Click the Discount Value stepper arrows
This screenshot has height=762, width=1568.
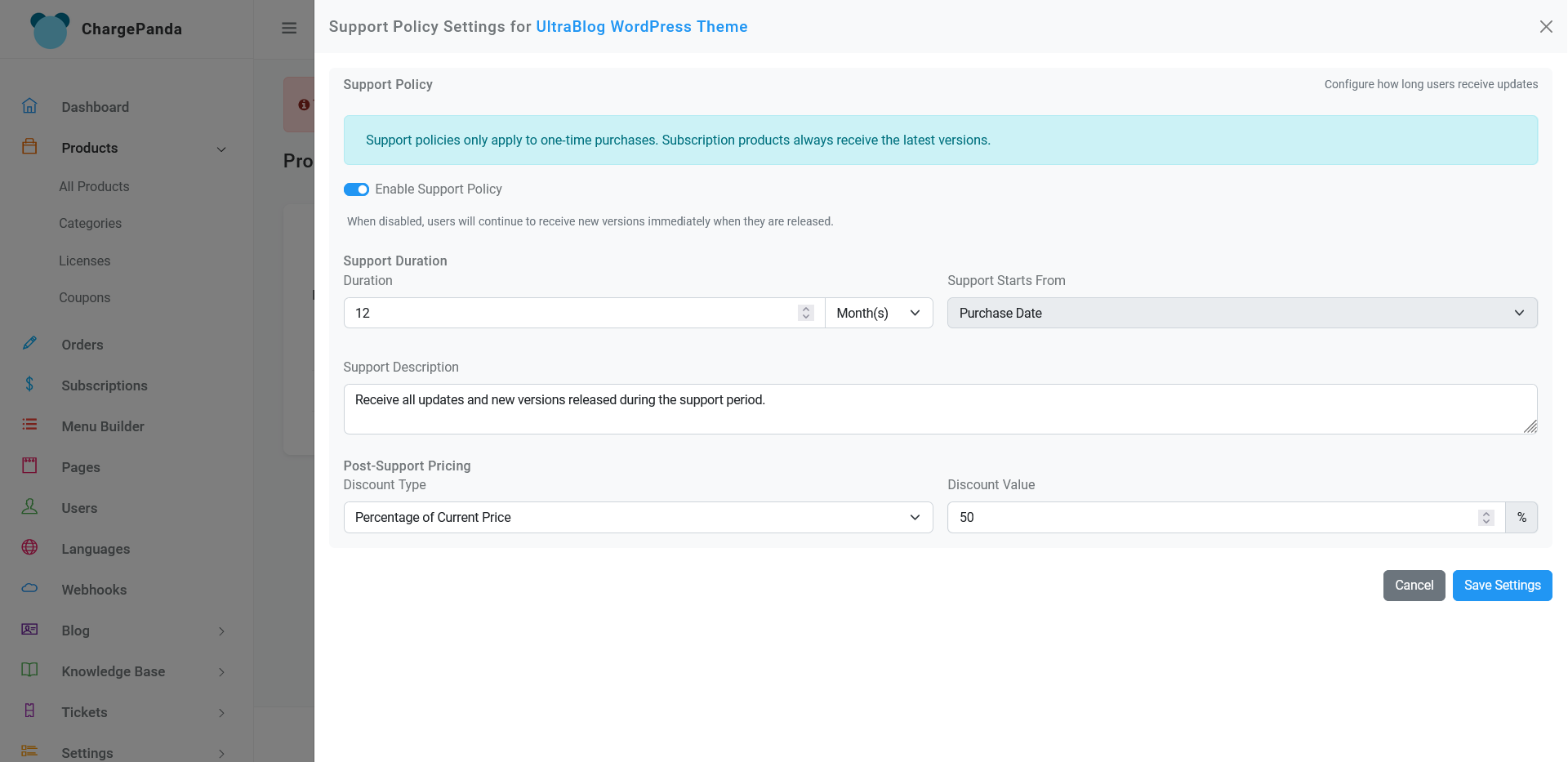point(1486,518)
